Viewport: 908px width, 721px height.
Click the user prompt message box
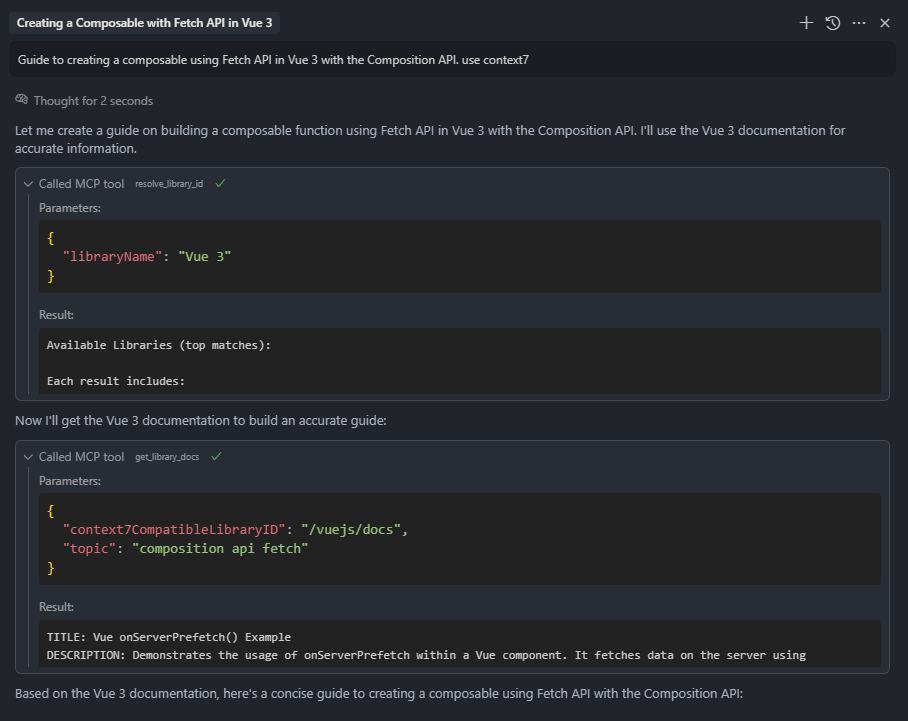pos(452,60)
